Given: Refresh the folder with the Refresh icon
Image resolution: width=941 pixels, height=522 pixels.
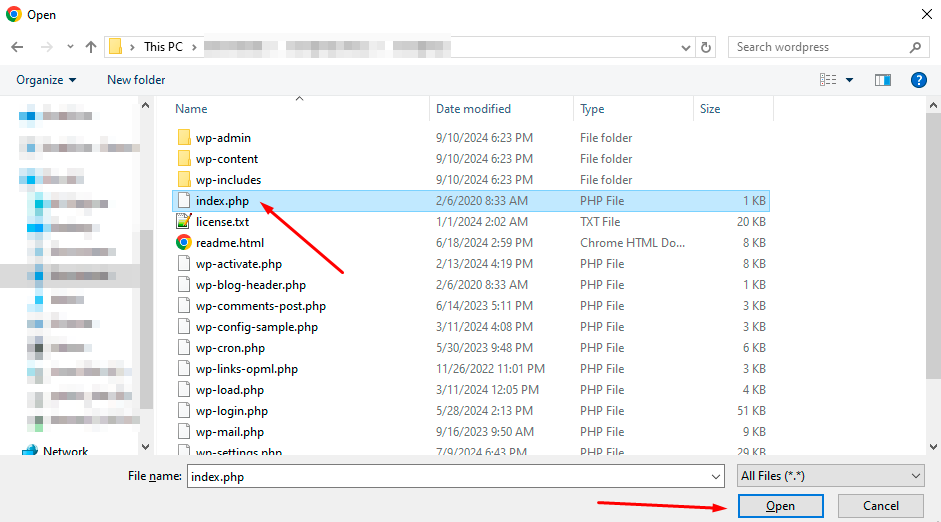Looking at the screenshot, I should tap(706, 47).
